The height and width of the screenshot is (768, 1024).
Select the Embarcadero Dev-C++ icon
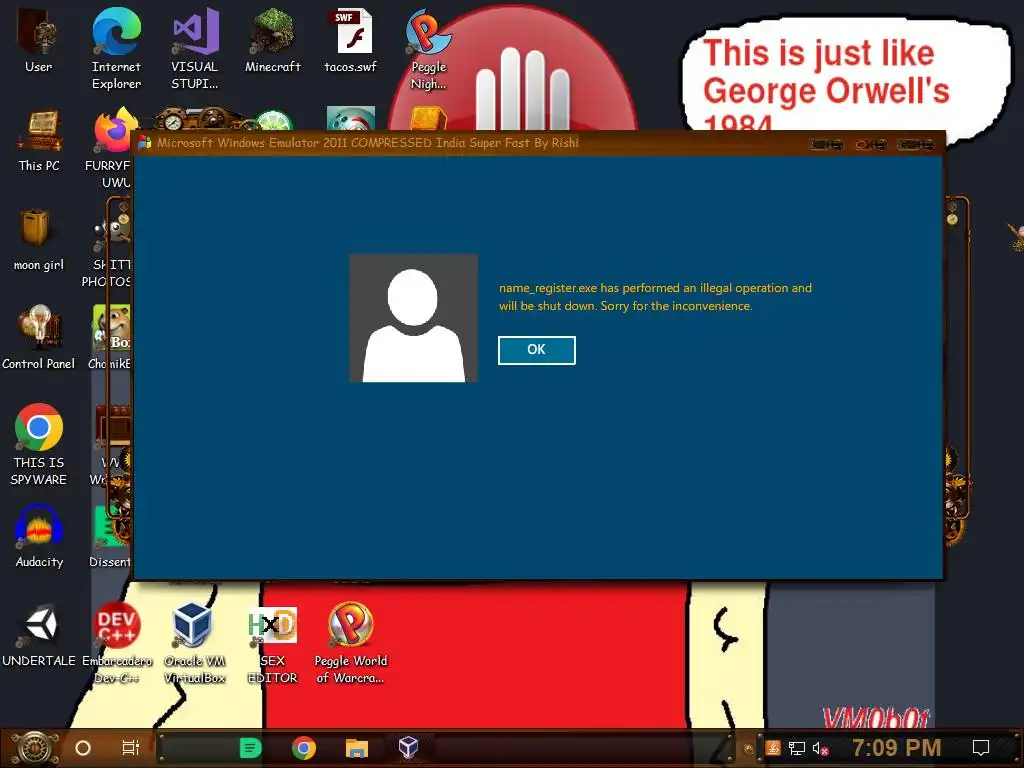click(x=116, y=643)
